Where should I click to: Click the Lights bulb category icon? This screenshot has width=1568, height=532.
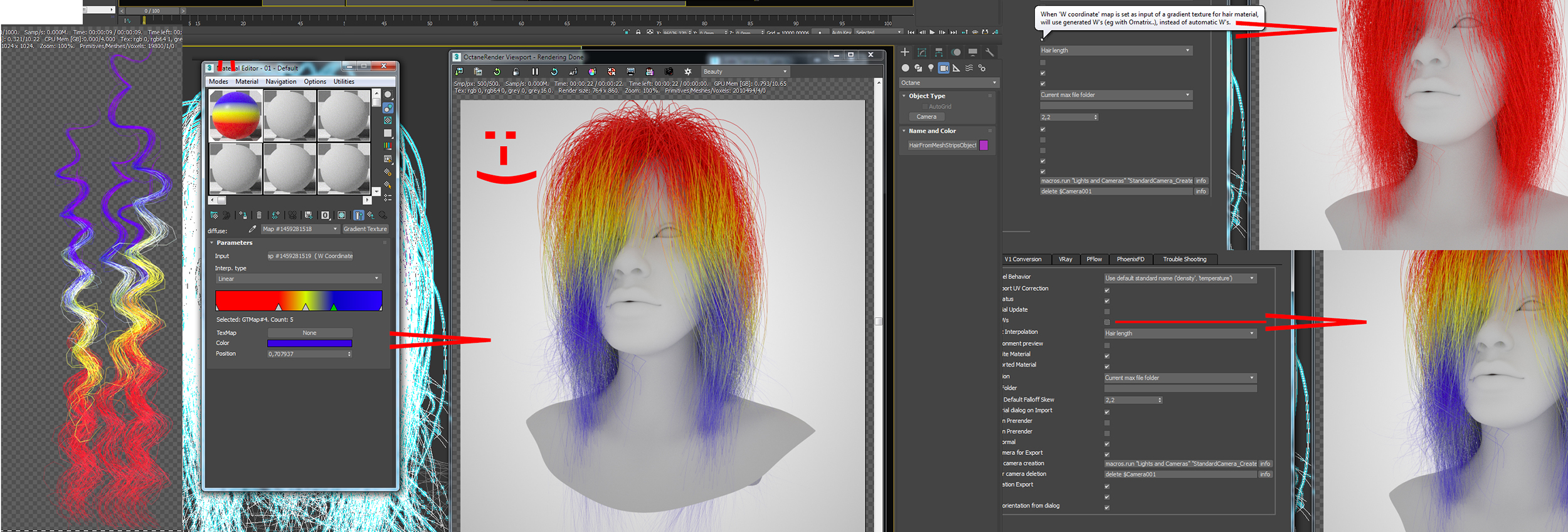931,68
